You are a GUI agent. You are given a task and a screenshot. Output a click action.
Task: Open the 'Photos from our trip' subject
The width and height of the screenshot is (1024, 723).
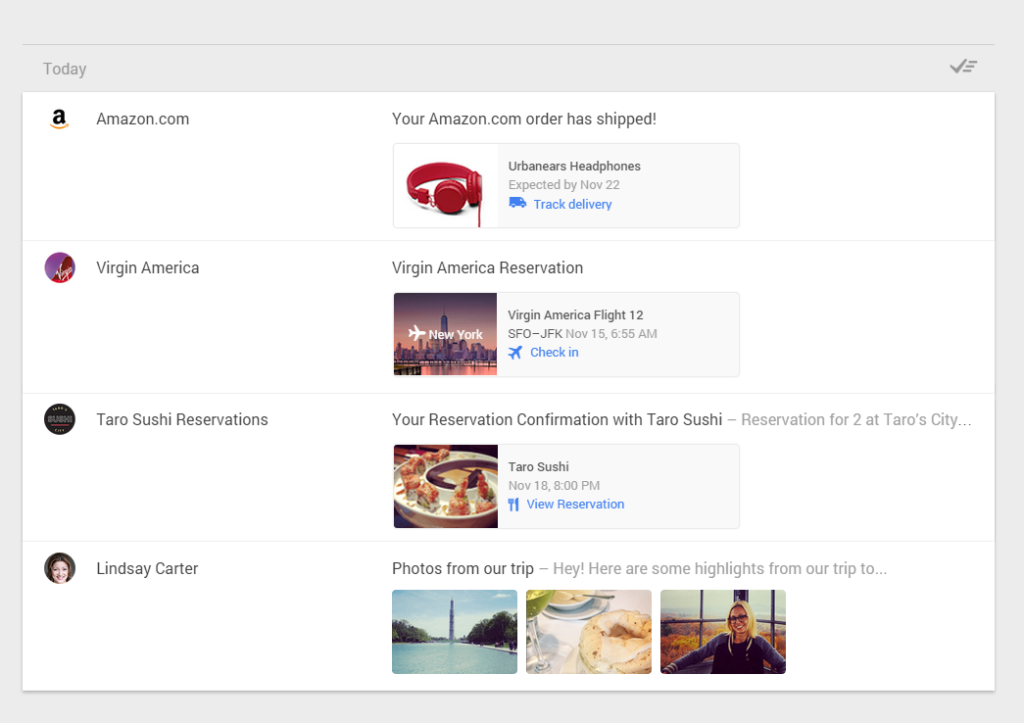(x=463, y=569)
